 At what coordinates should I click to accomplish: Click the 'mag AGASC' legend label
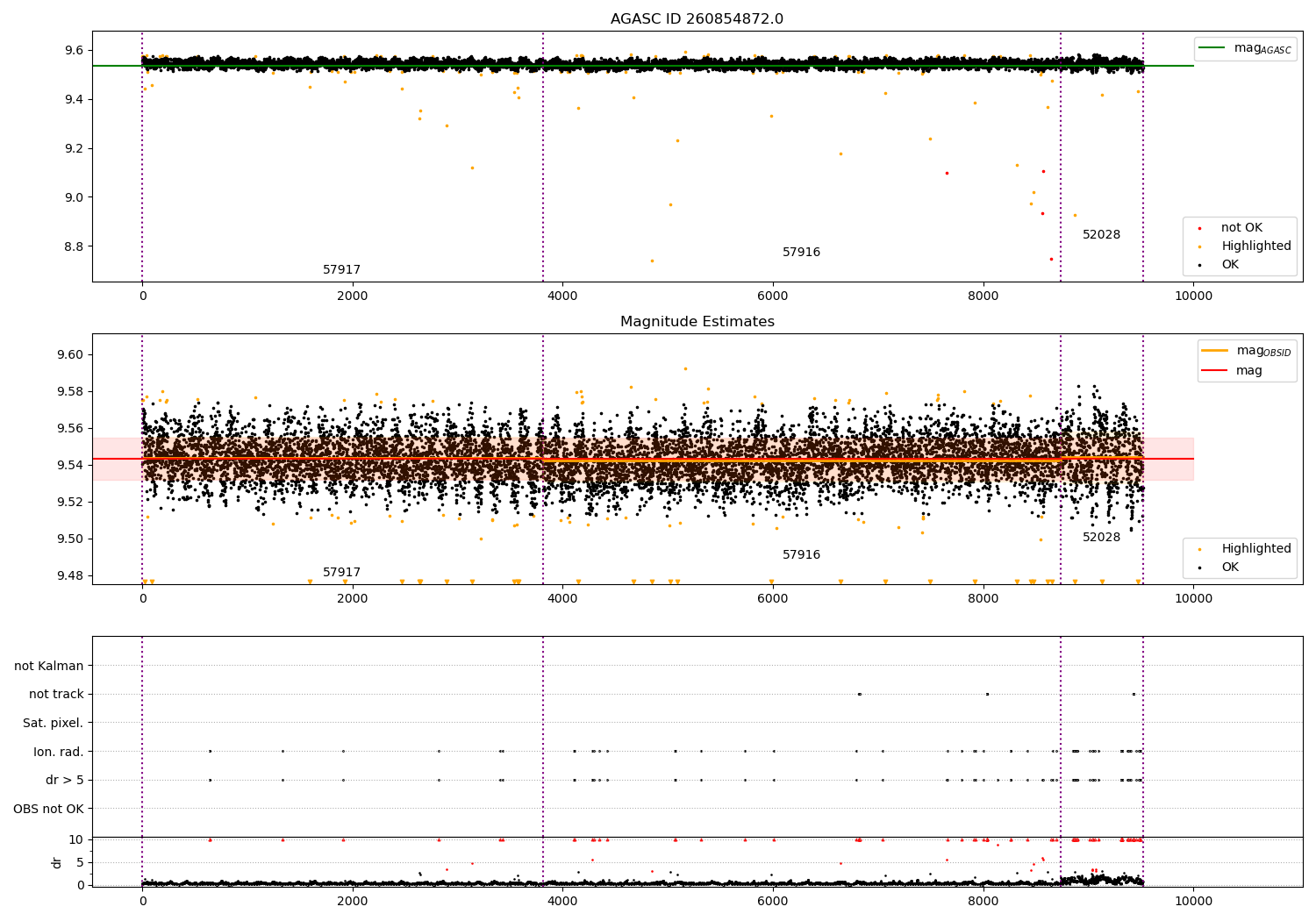tap(1262, 49)
